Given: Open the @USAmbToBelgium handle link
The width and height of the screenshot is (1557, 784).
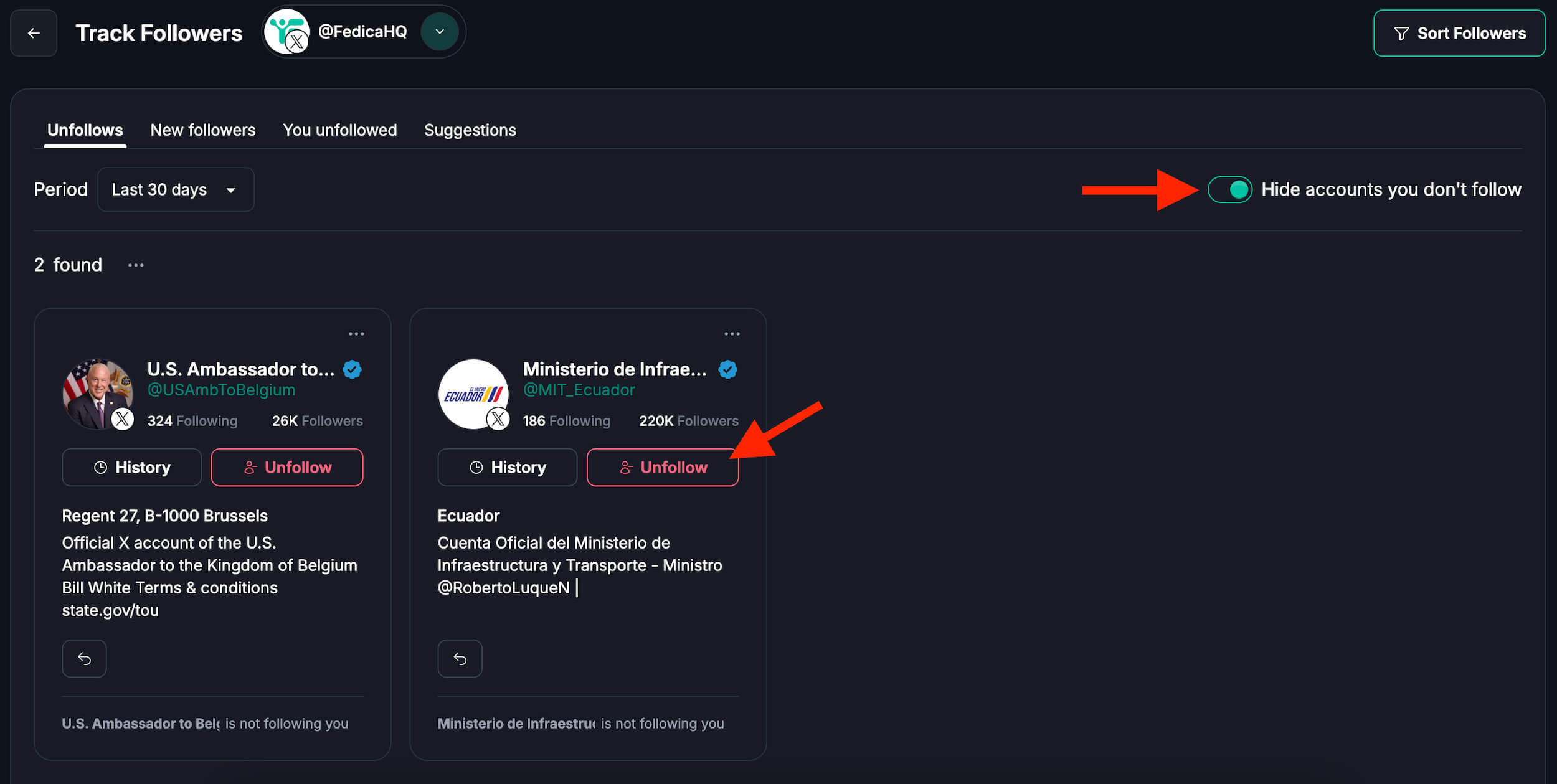Looking at the screenshot, I should 221,390.
